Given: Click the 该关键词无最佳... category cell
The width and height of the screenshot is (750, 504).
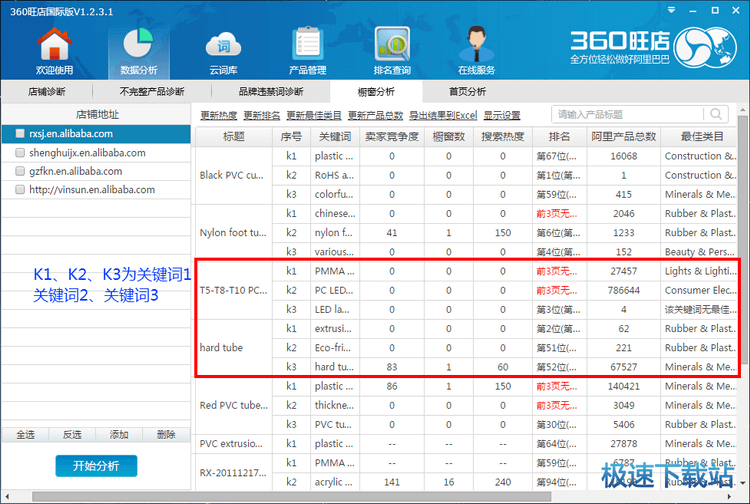Looking at the screenshot, I should 700,309.
